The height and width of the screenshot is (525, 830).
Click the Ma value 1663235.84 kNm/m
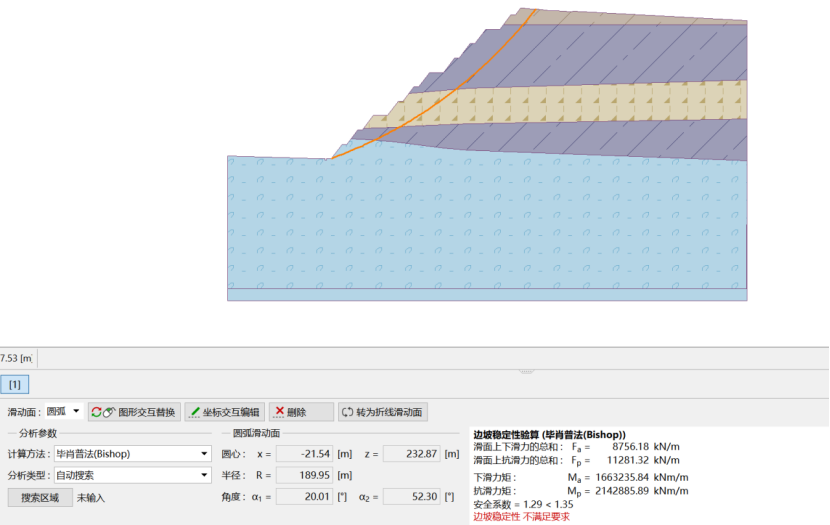click(x=642, y=477)
